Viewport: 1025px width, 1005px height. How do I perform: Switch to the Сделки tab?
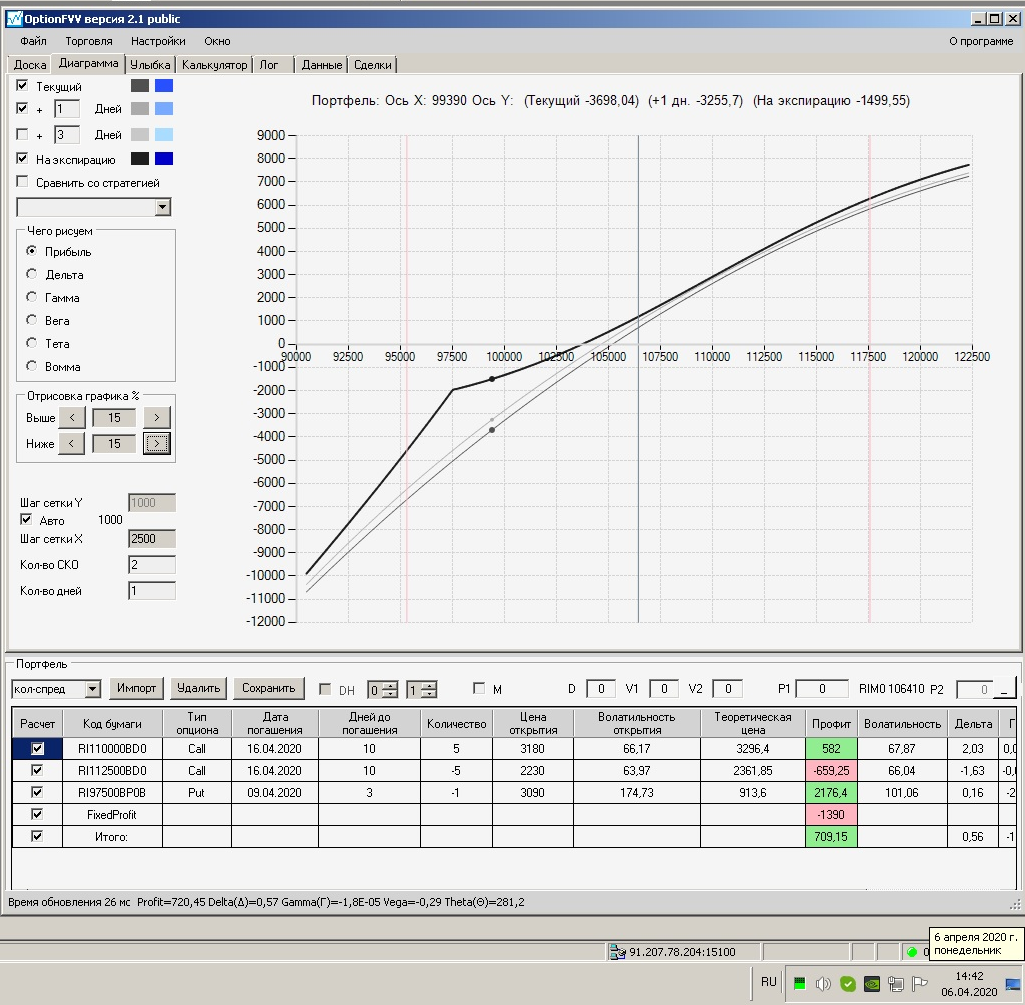[x=373, y=65]
